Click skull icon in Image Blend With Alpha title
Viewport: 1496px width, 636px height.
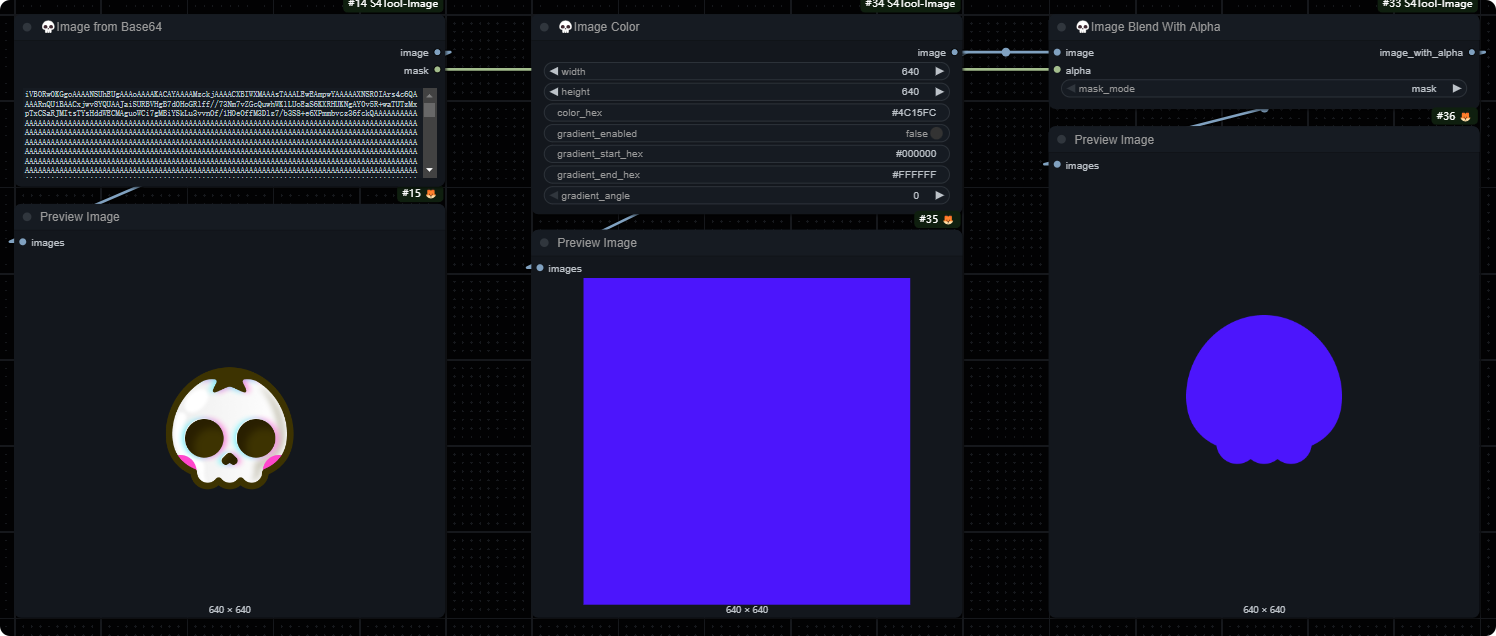coord(1082,27)
